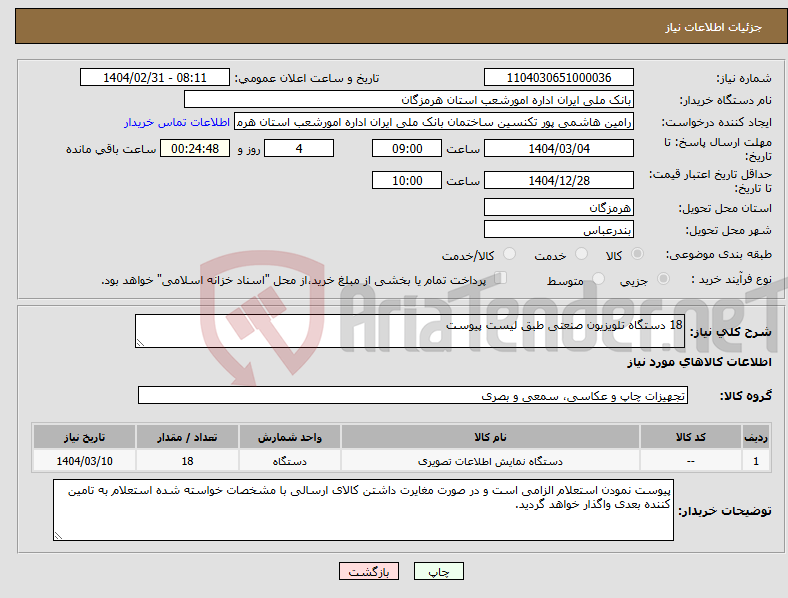Click the need date cell 1404/03/10
This screenshot has height=598, width=788.
point(84,461)
